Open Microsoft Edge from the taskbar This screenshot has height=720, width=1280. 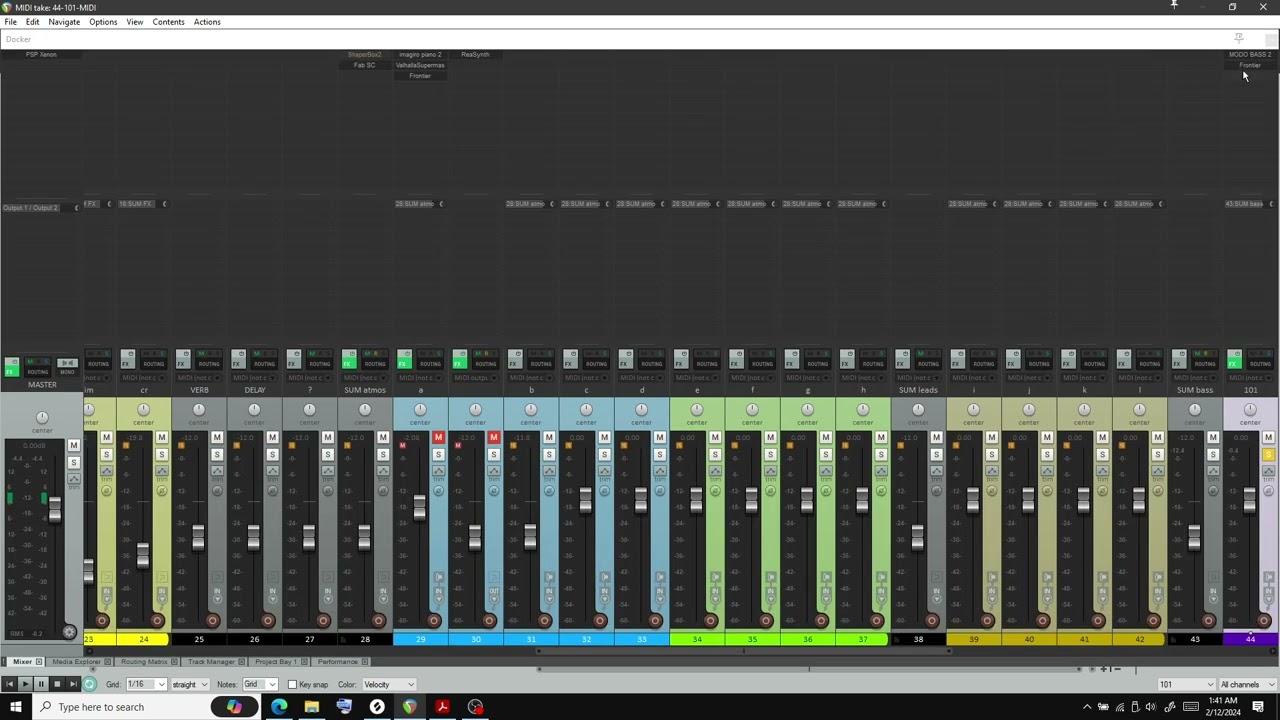(x=279, y=707)
